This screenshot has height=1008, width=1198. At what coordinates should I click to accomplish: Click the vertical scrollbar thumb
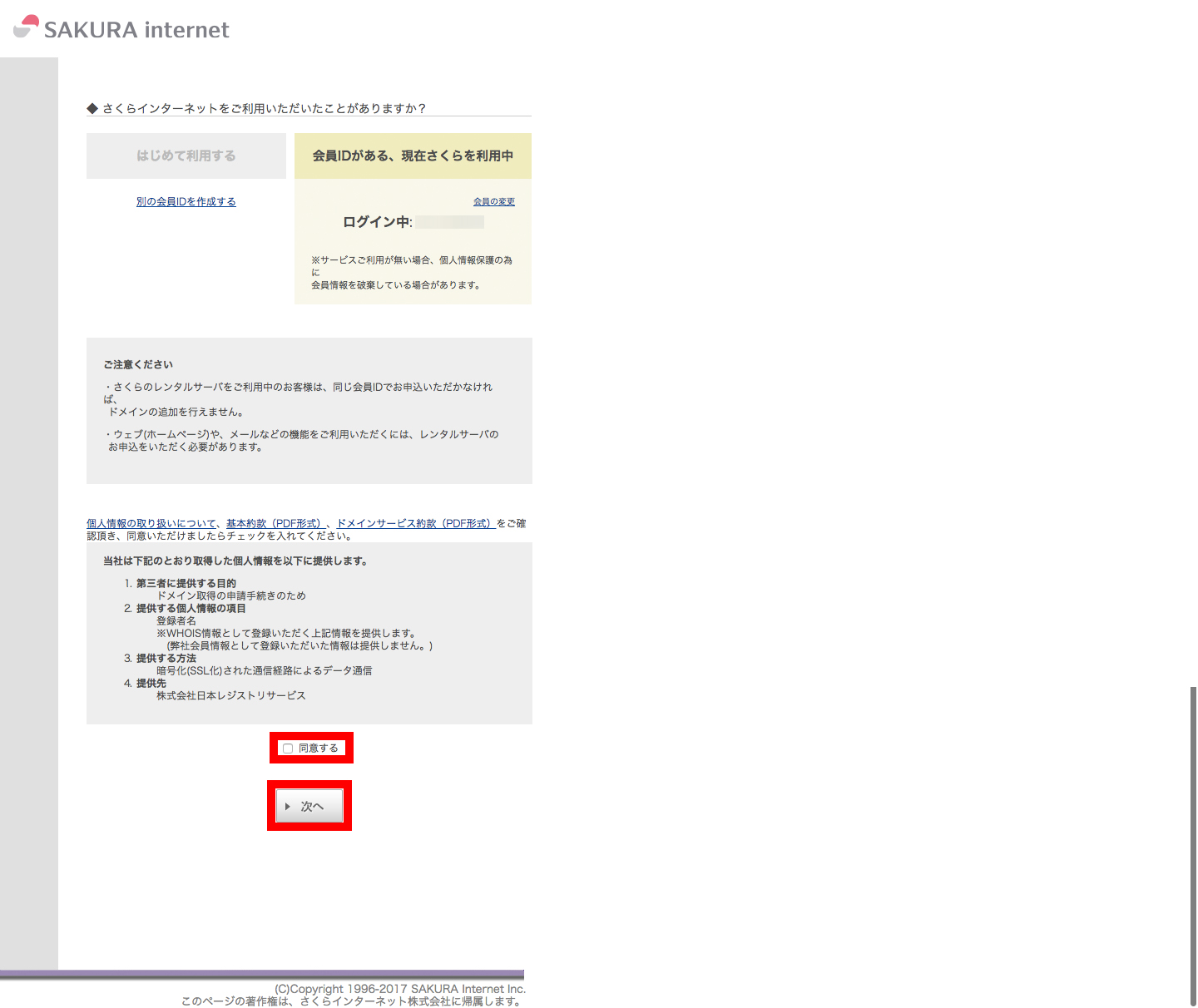[1193, 846]
